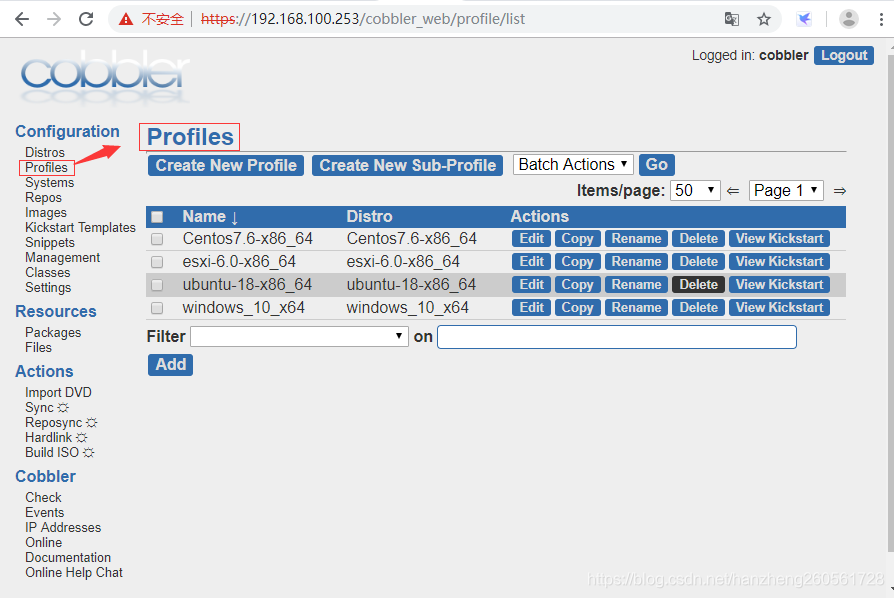Open Repos in Configuration menu
894x598 pixels.
(43, 197)
